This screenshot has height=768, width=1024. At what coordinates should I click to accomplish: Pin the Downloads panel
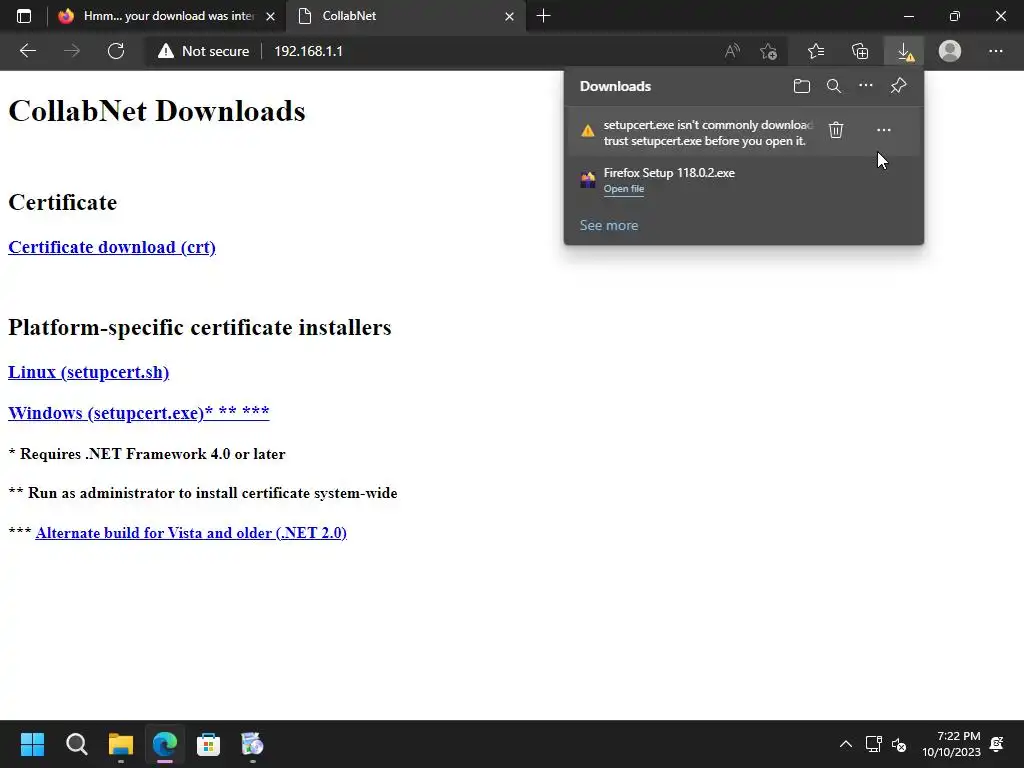(x=899, y=86)
